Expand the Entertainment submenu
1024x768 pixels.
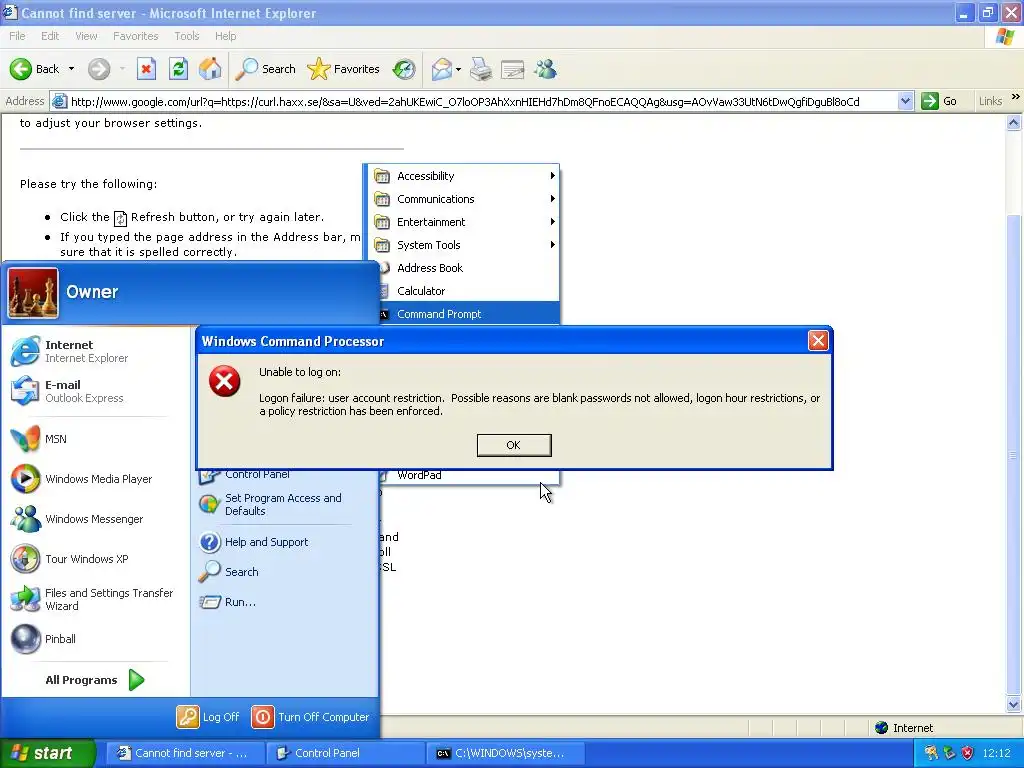(463, 222)
